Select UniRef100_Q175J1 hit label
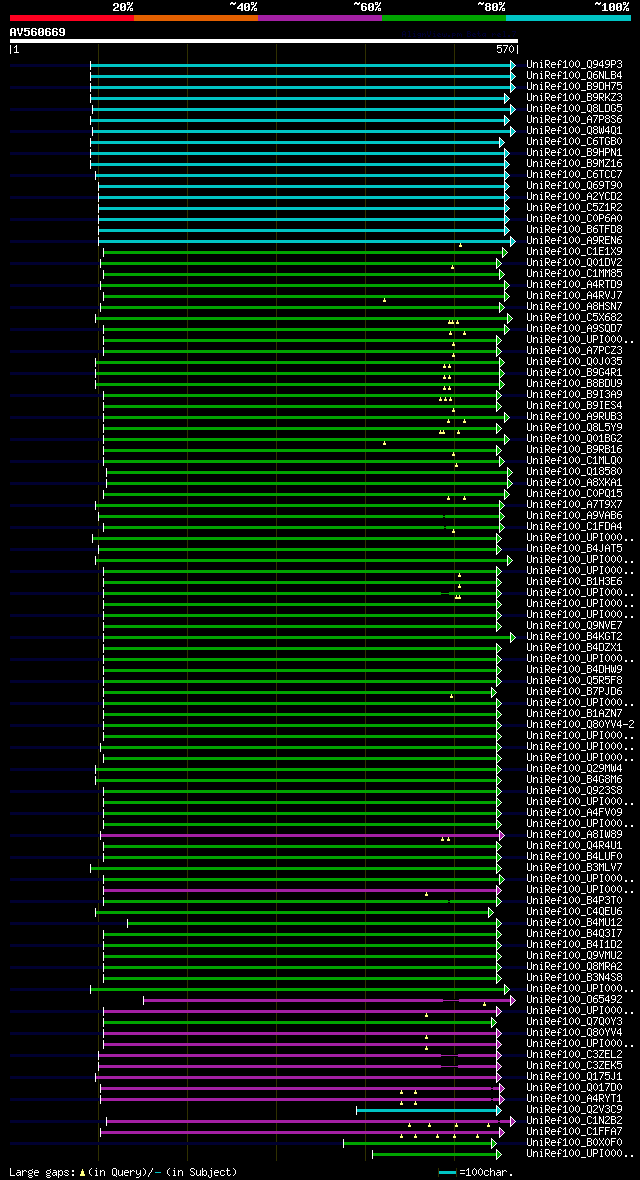Screen dimensions: 640x1180 574,1075
